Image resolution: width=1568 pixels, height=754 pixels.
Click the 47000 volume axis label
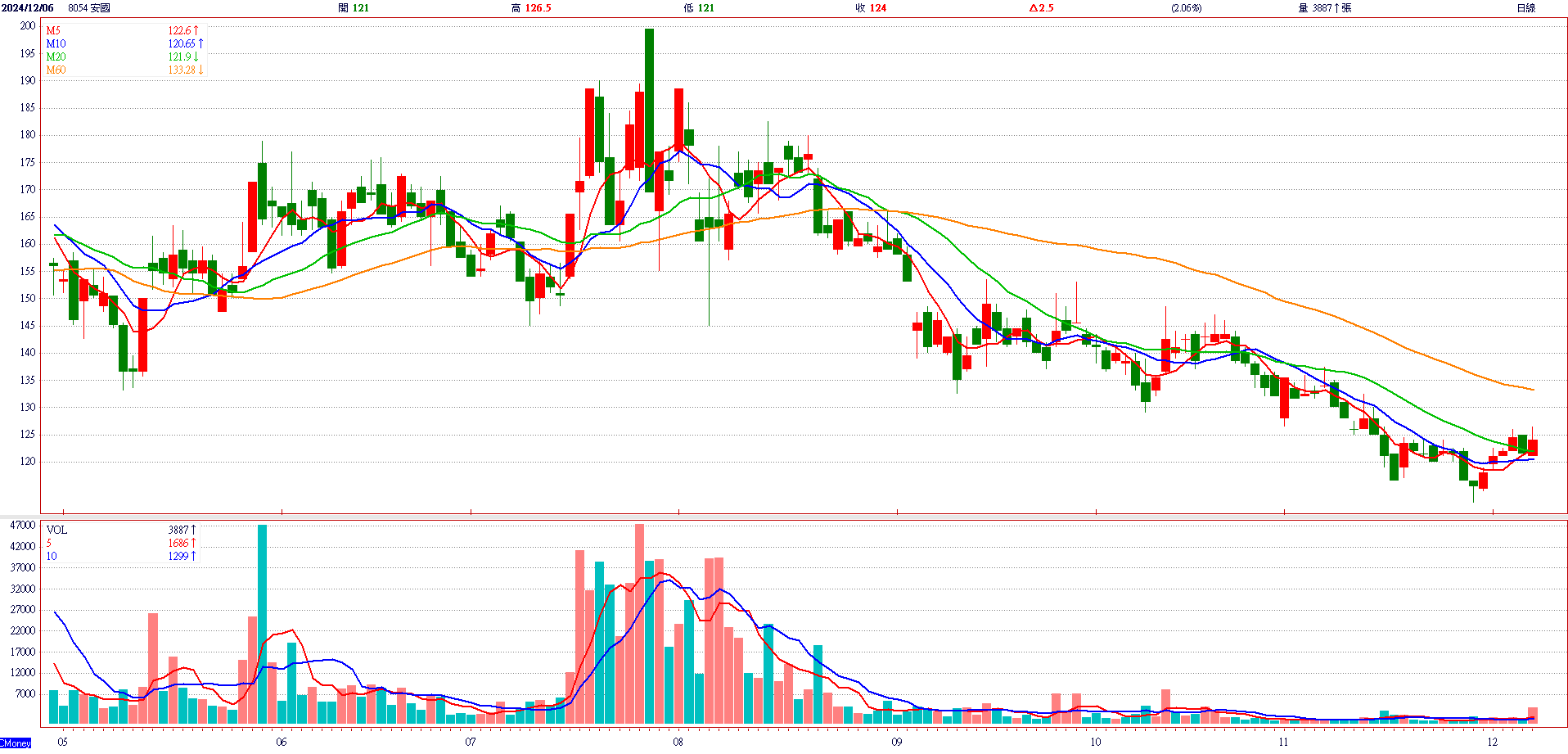pyautogui.click(x=23, y=525)
